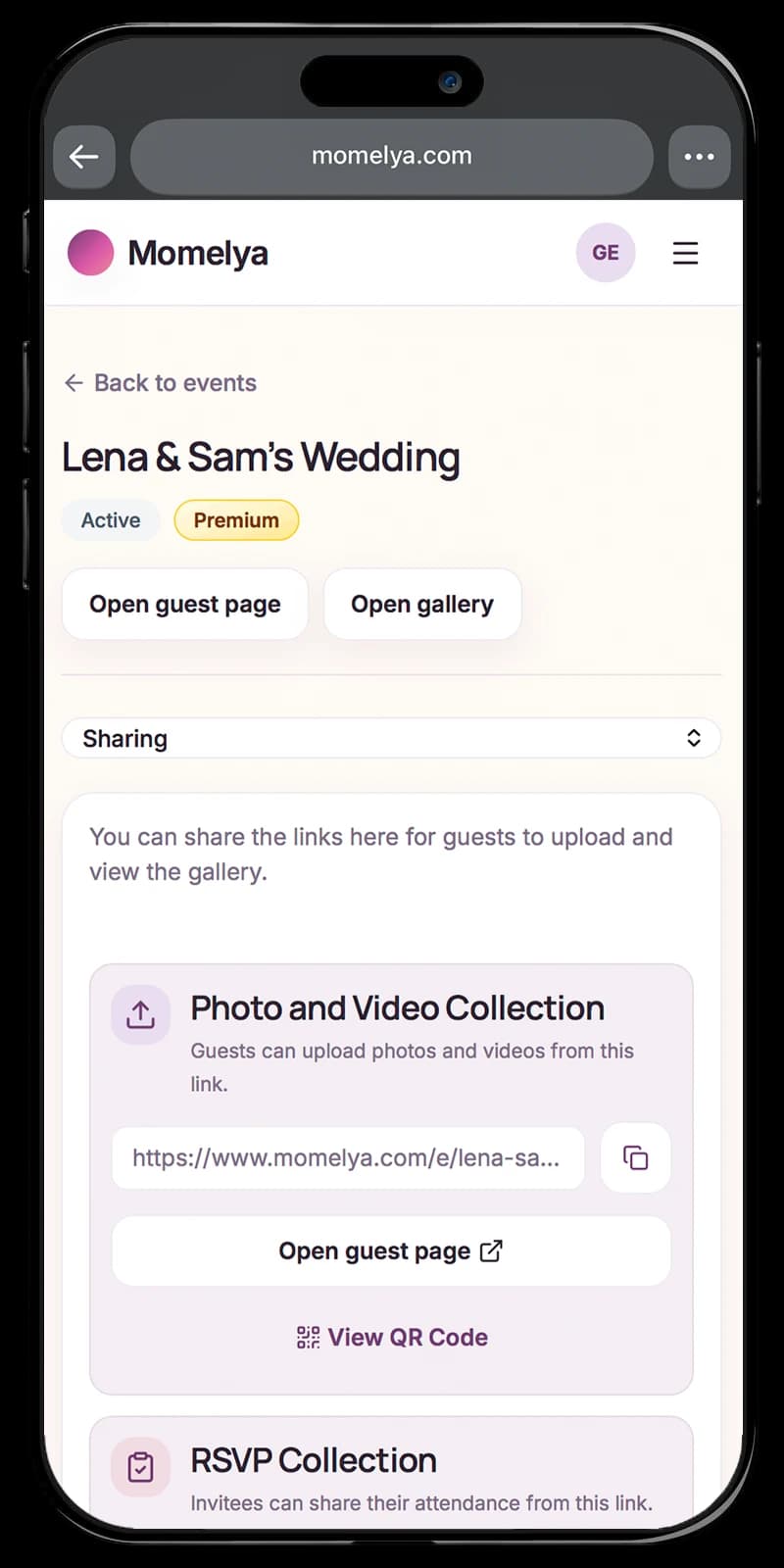The width and height of the screenshot is (784, 1568).
Task: Click the Open guest page external link button
Action: [x=391, y=1251]
